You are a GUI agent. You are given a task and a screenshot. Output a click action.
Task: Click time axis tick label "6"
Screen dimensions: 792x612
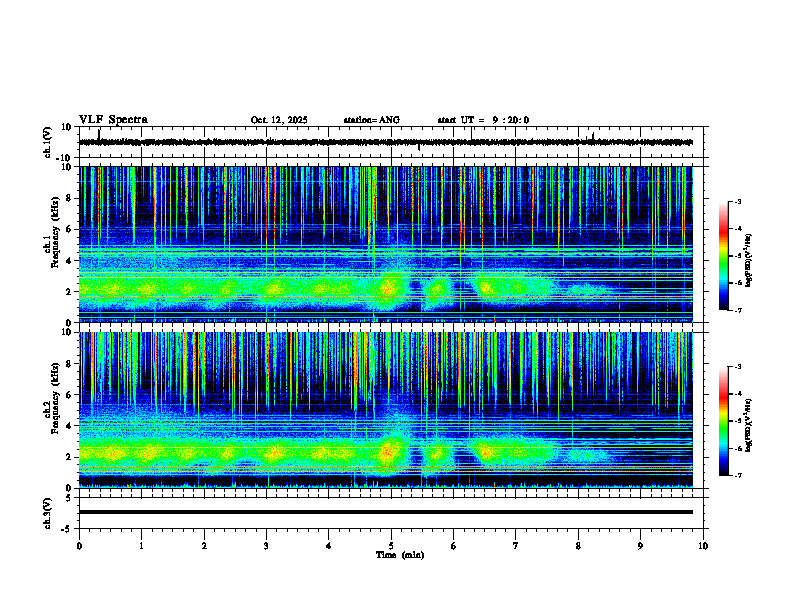[x=453, y=546]
